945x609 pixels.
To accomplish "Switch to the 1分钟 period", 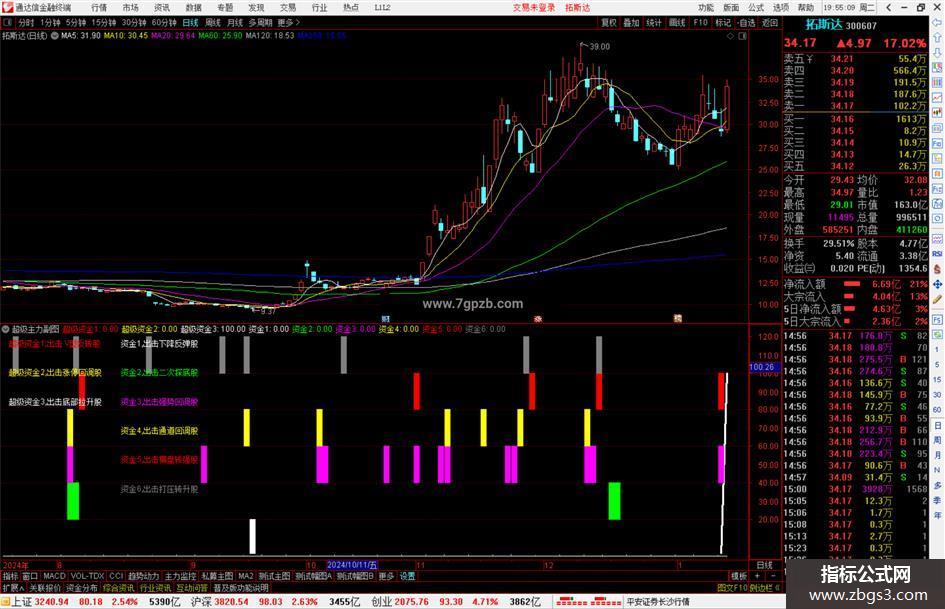I will (x=51, y=22).
